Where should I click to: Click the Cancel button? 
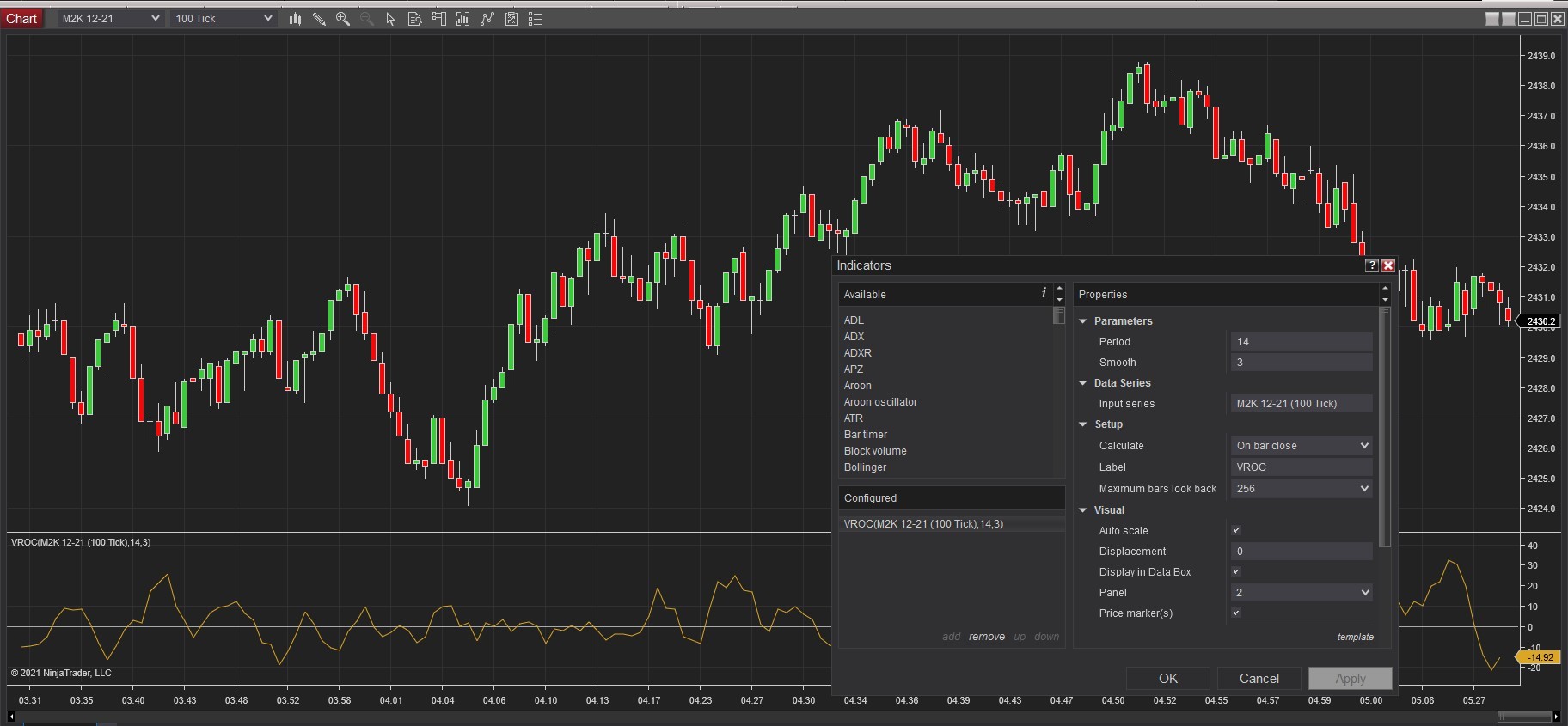tap(1259, 679)
